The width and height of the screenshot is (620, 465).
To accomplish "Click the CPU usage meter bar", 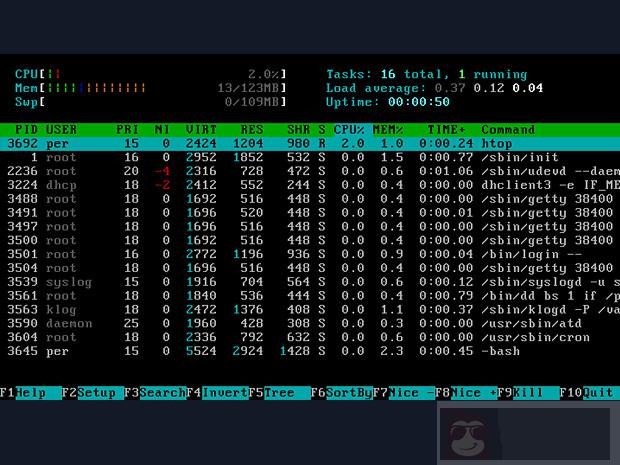I will pyautogui.click(x=150, y=74).
